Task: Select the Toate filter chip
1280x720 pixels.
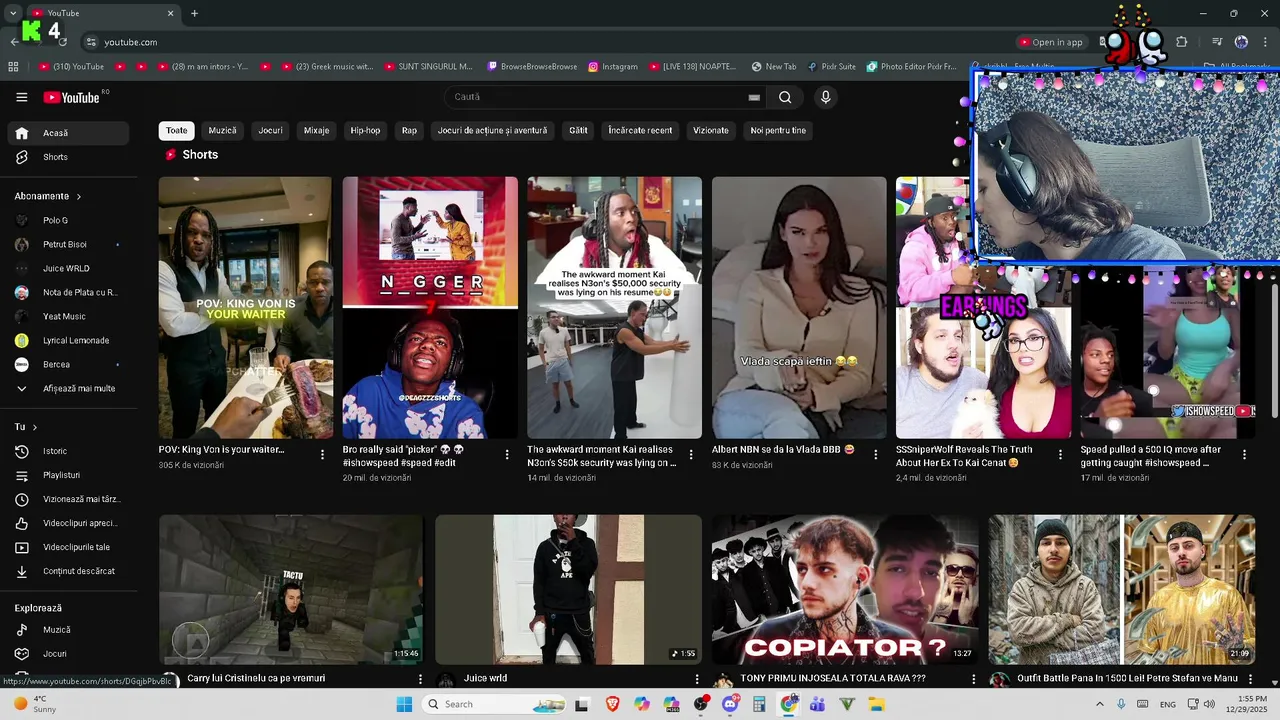Action: (x=177, y=130)
